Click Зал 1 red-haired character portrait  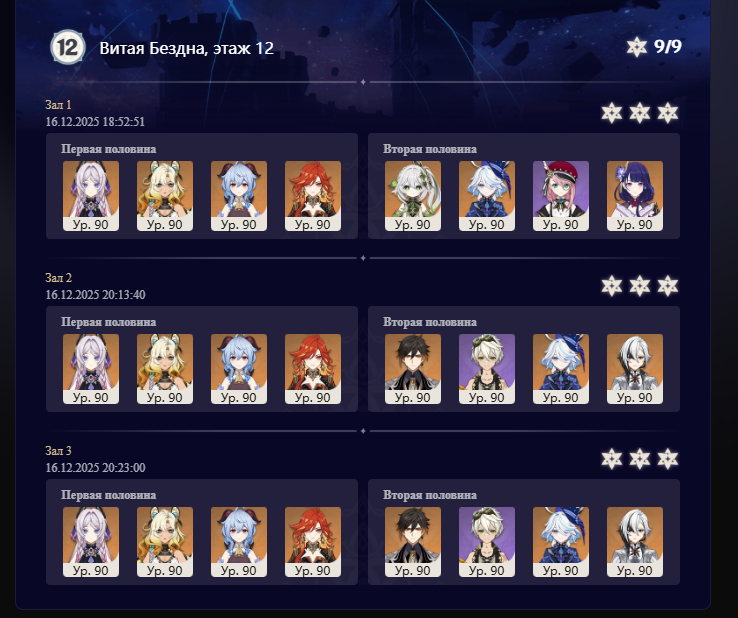[313, 196]
